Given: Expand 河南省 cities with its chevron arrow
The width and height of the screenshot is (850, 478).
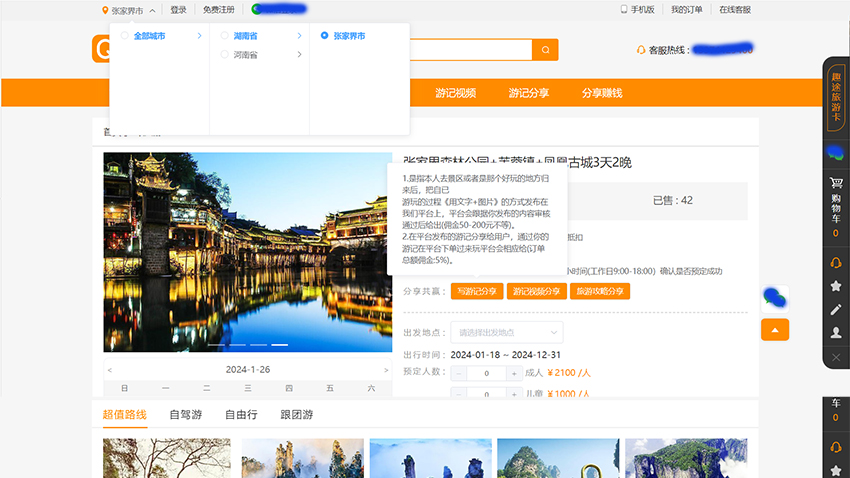Looking at the screenshot, I should tap(299, 55).
